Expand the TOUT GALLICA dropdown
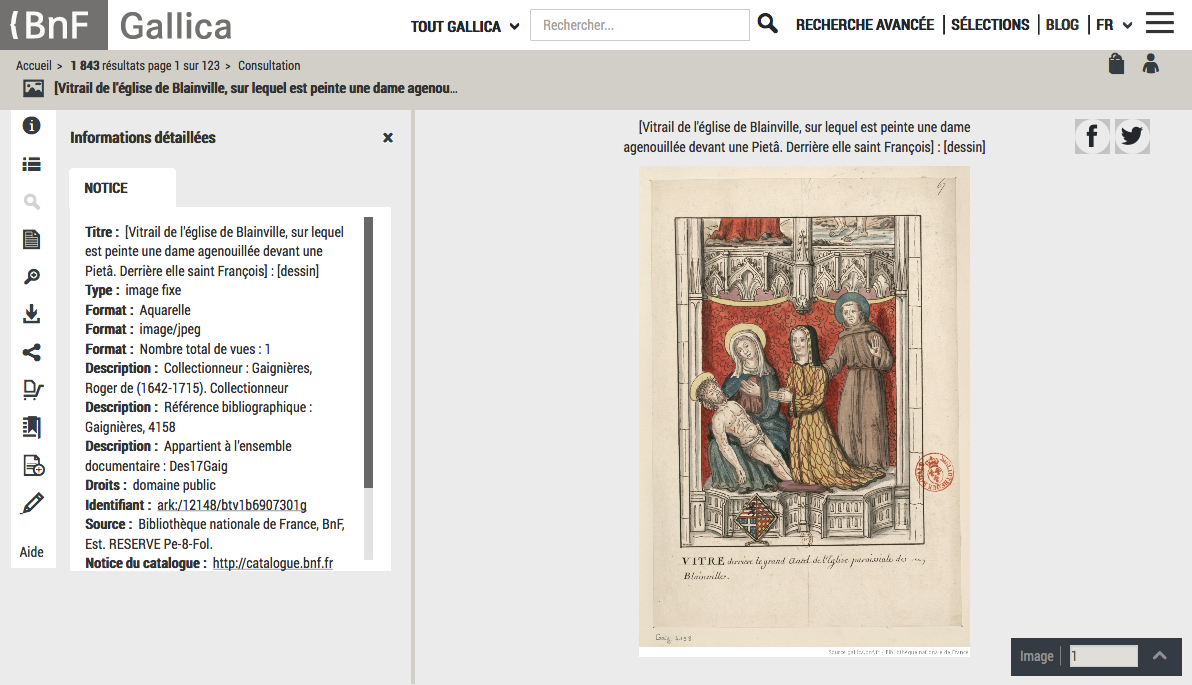This screenshot has width=1192, height=685. [x=465, y=27]
